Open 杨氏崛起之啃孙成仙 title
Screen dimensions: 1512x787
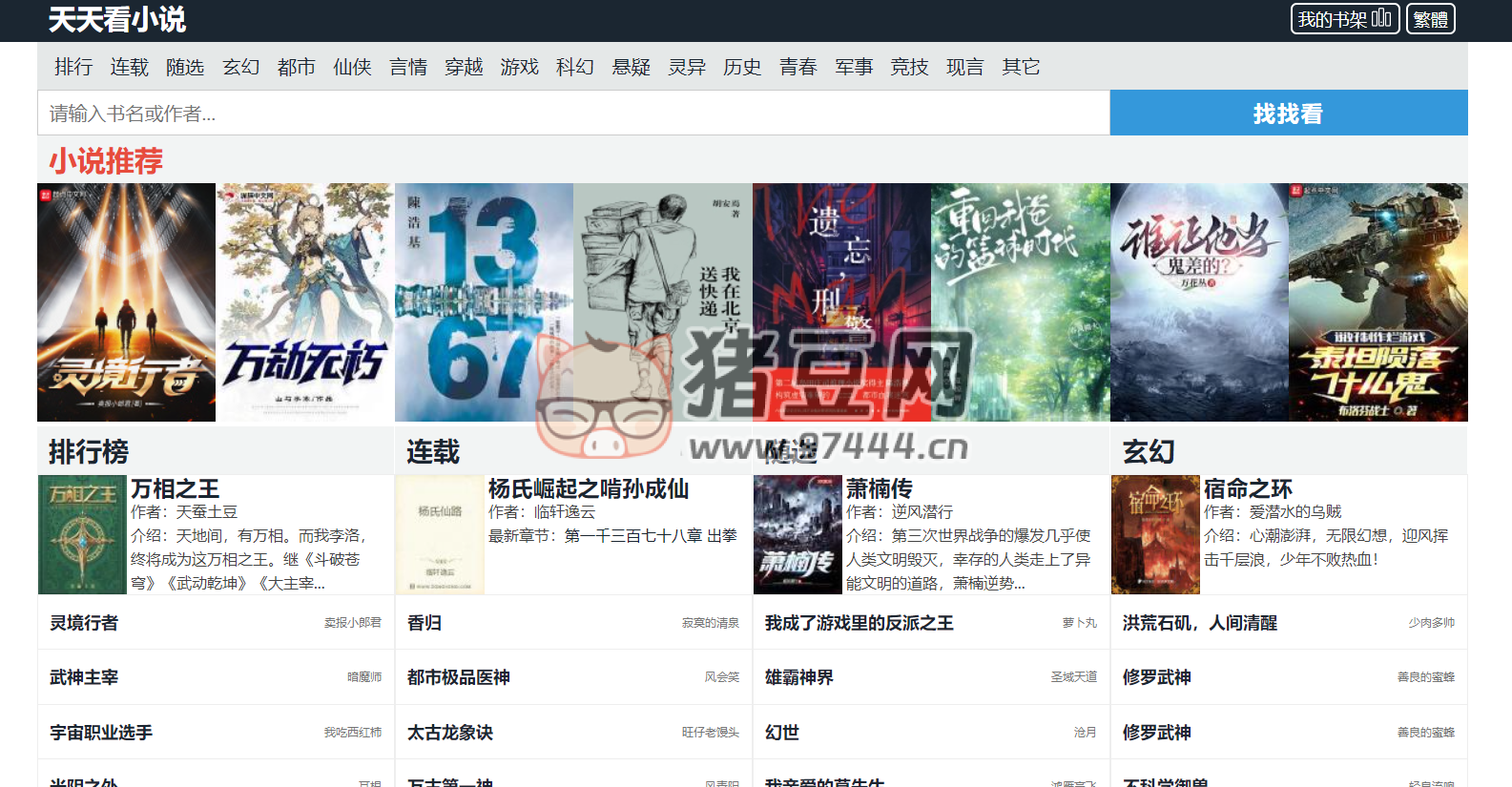(589, 489)
